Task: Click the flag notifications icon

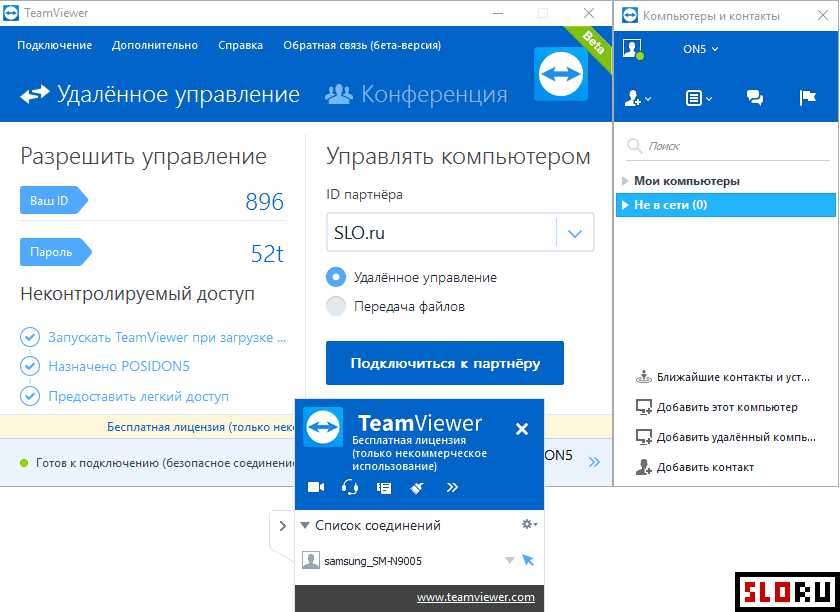Action: (807, 98)
